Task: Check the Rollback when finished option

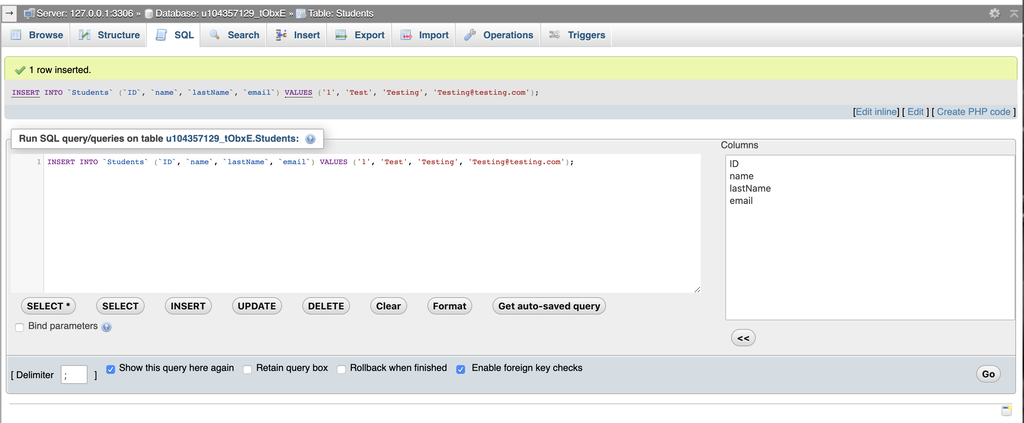Action: (x=341, y=369)
